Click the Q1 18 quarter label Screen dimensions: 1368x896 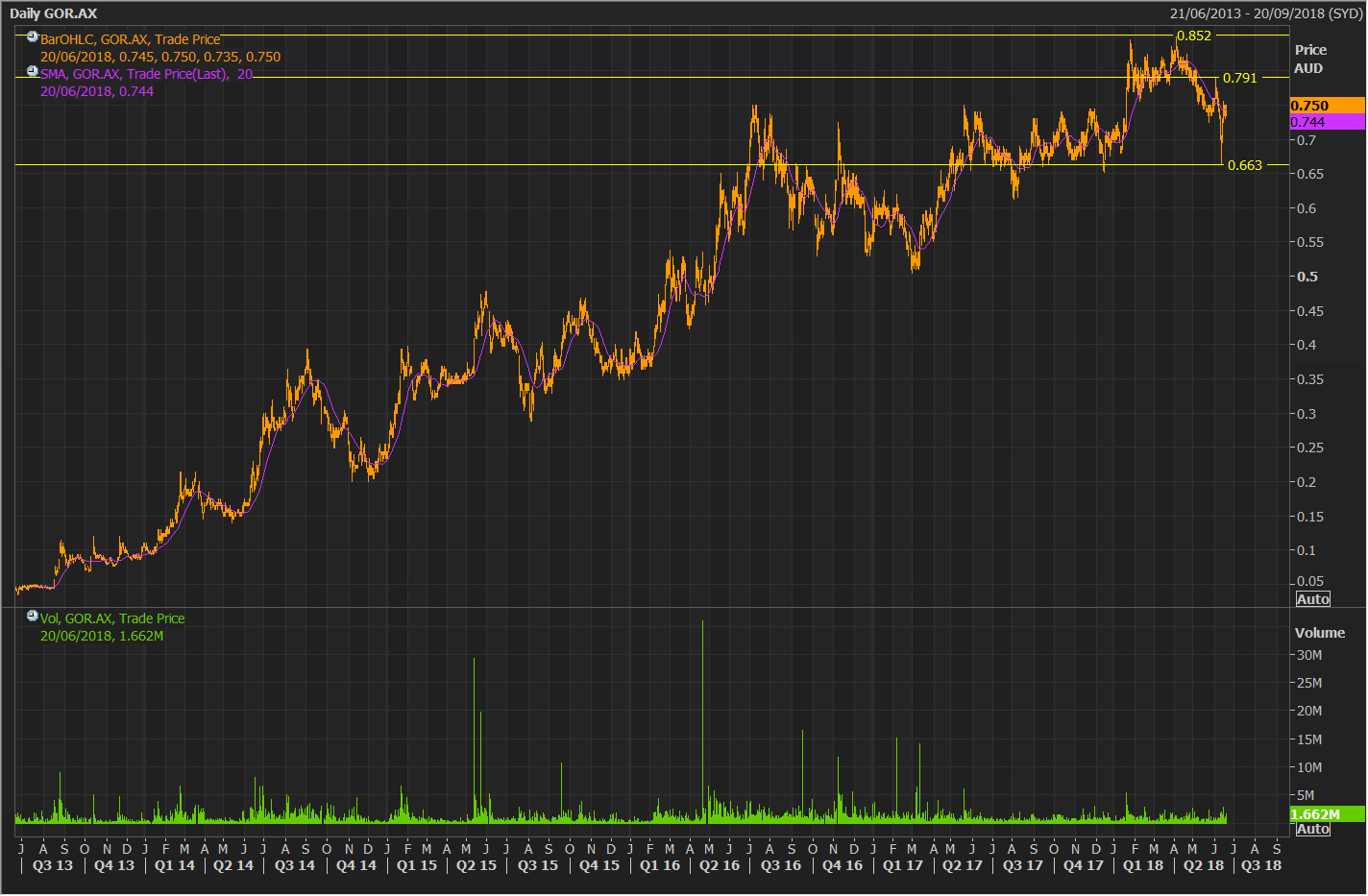pos(1143,865)
